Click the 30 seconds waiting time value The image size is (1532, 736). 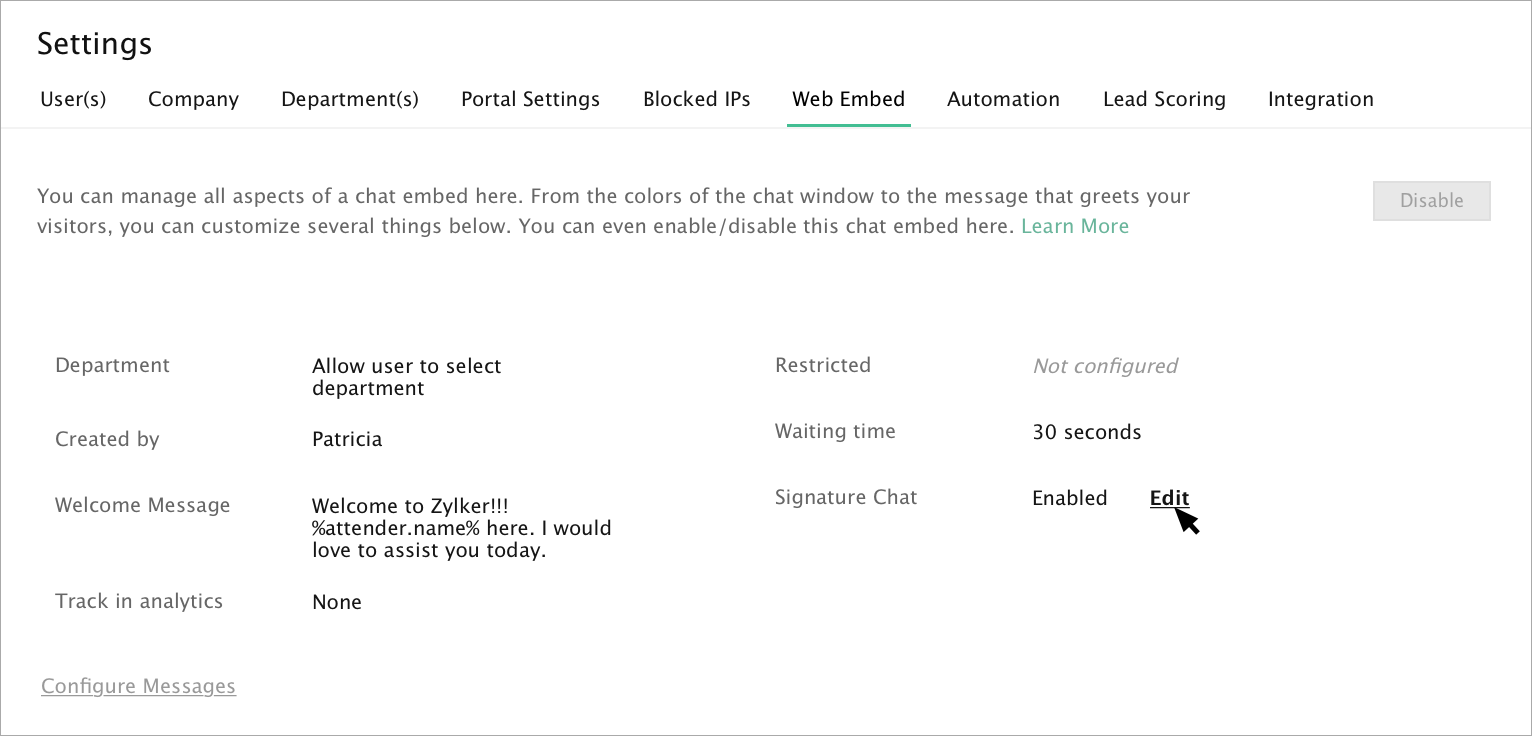click(x=1086, y=433)
